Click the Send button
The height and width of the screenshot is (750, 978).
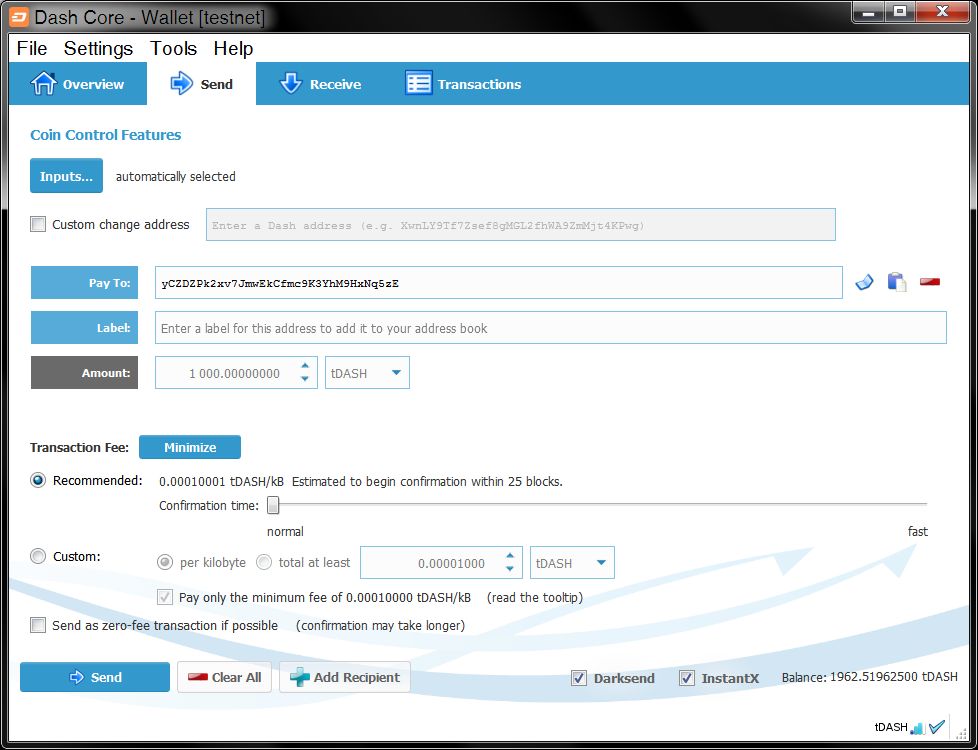[x=95, y=677]
